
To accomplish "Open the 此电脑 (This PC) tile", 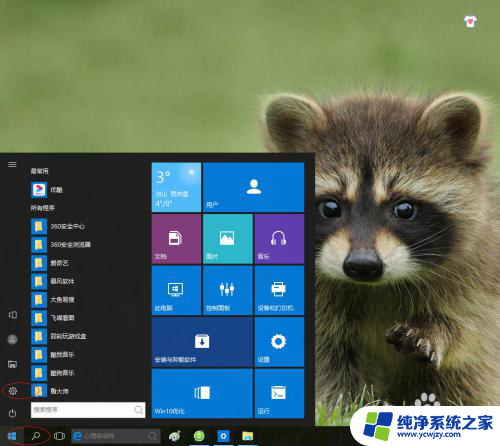I will tap(176, 290).
